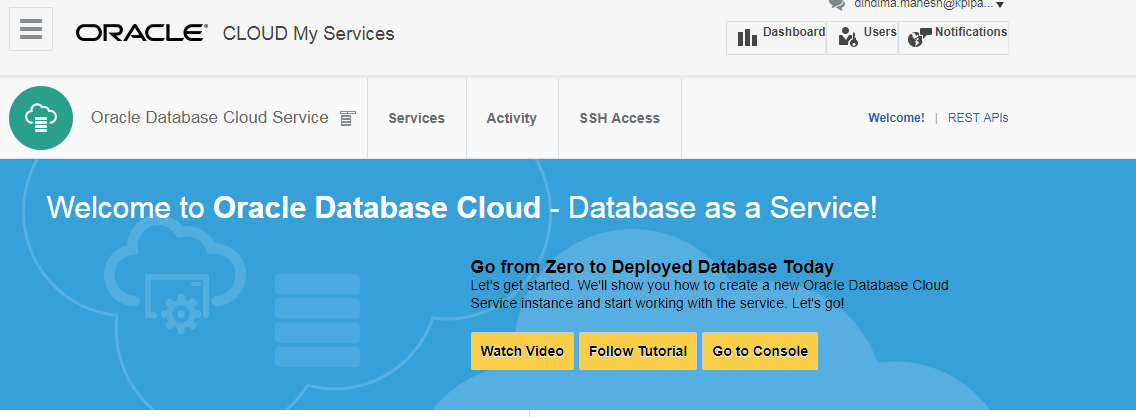Screen dimensions: 1136x417
Task: Open the hamburger navigation menu
Action: pos(31,29)
